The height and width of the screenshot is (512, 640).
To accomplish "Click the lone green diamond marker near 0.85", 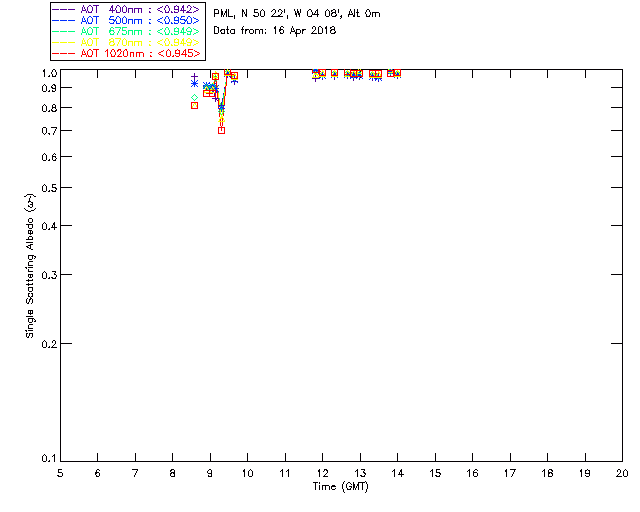I will point(195,97).
